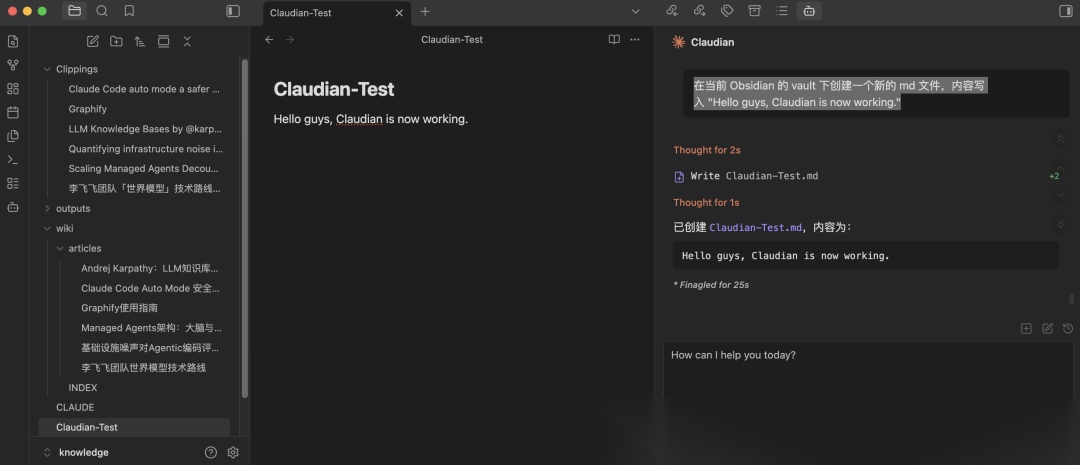This screenshot has height=465, width=1080.
Task: Open graph view ribbon icon
Action: point(12,65)
